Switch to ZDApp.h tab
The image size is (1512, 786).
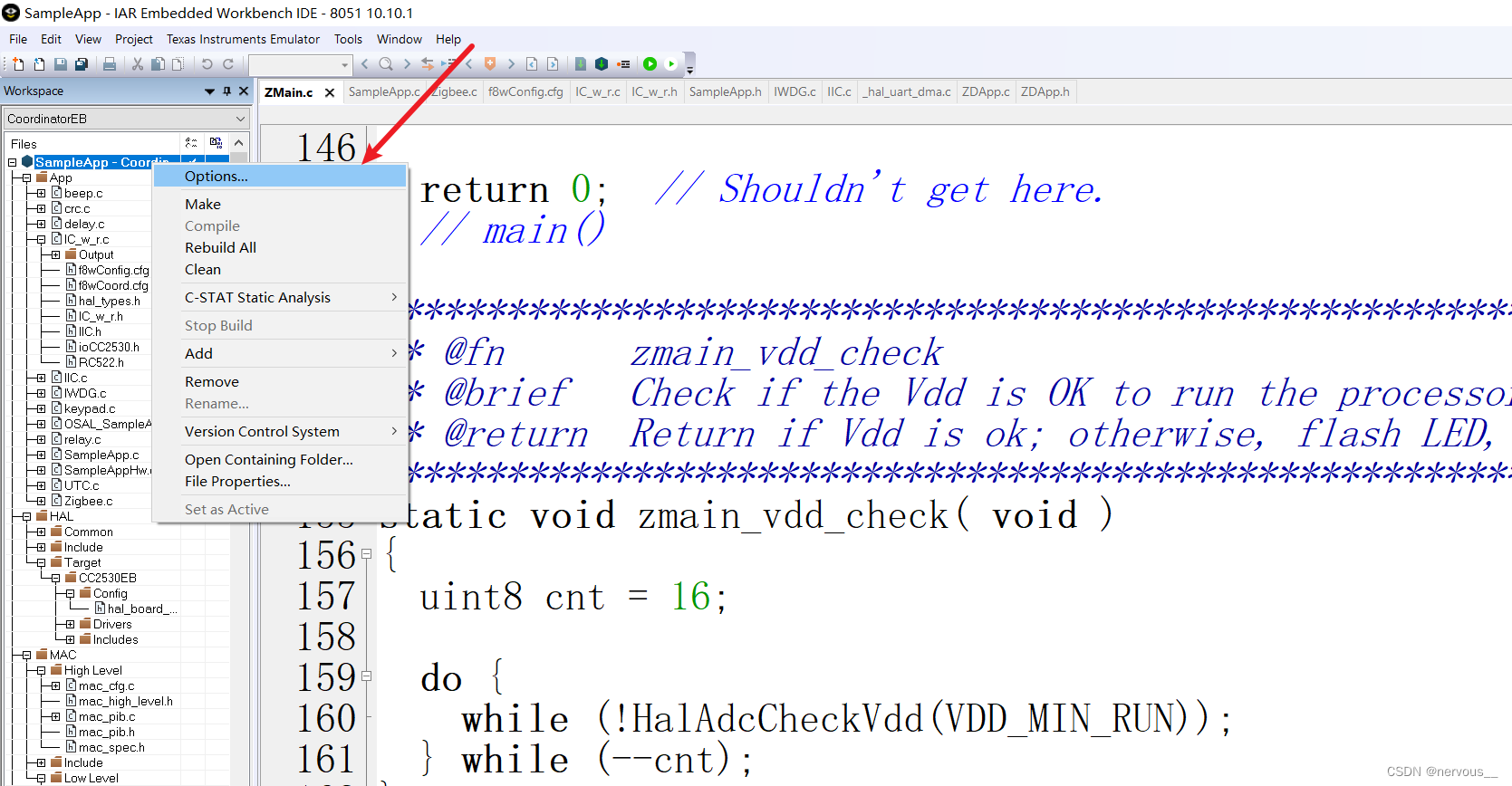click(x=1045, y=91)
